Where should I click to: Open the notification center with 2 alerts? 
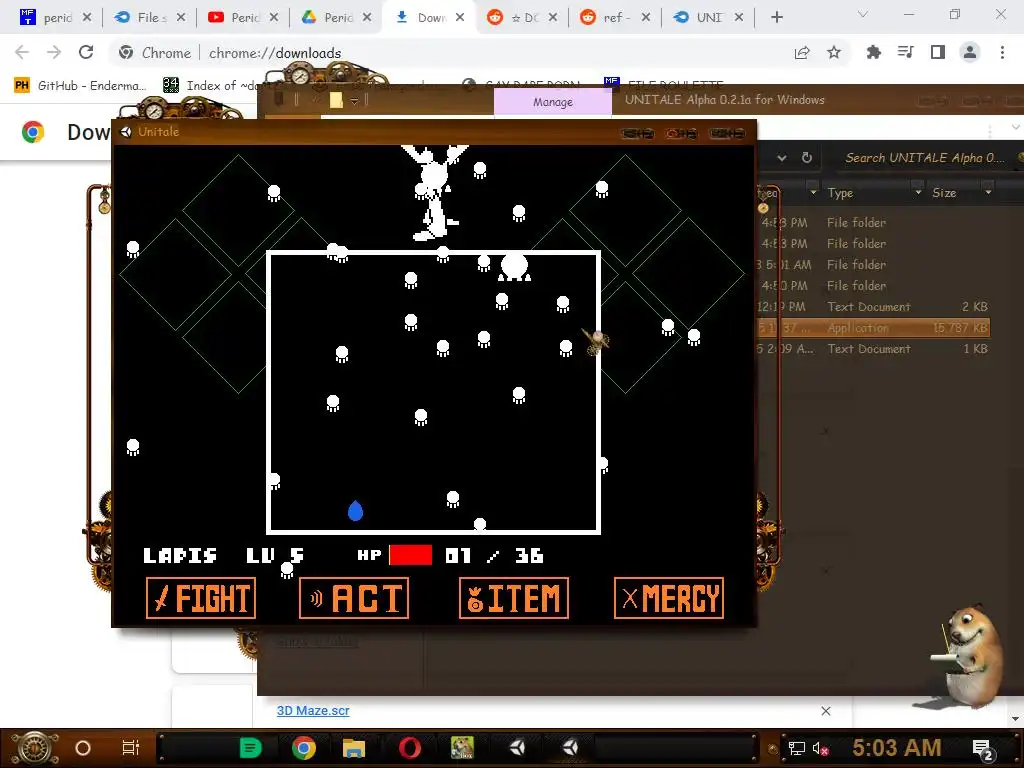click(x=983, y=749)
